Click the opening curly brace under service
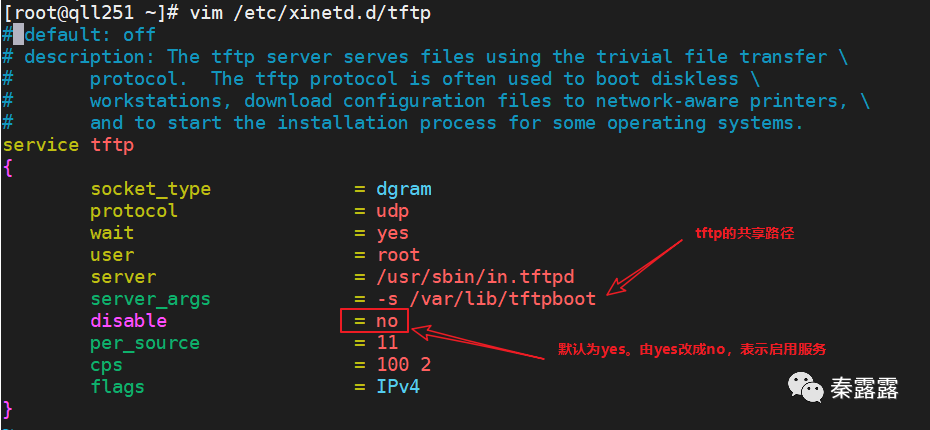Viewport: 930px width, 430px height. coord(8,168)
